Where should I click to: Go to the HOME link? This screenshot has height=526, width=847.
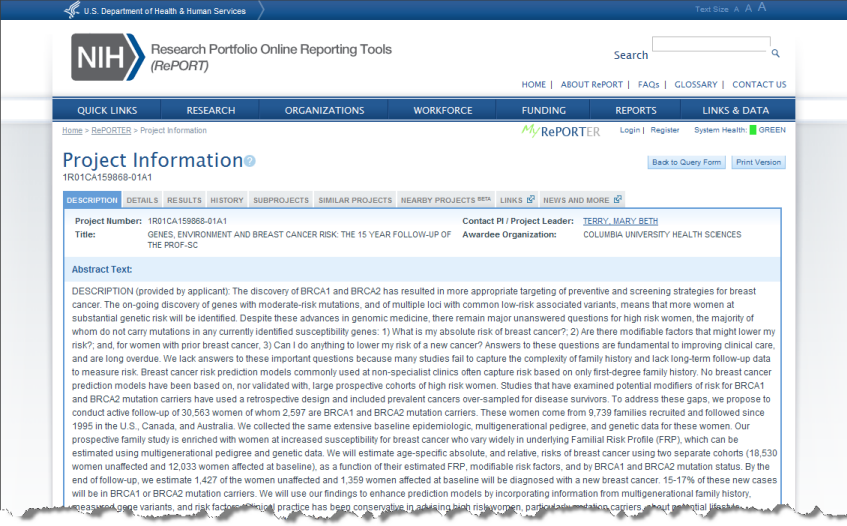tap(533, 84)
